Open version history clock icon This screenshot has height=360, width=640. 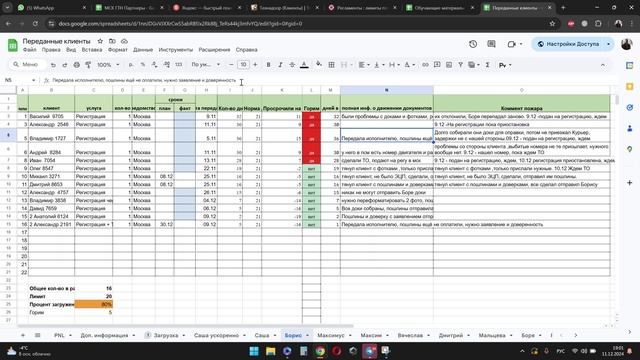(x=473, y=44)
